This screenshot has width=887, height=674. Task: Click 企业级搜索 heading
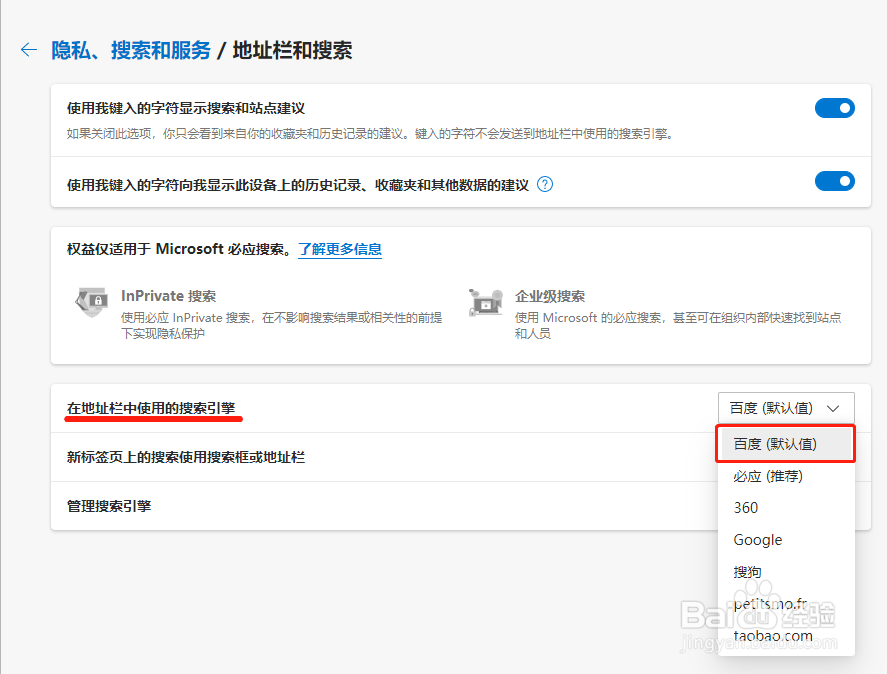(550, 296)
